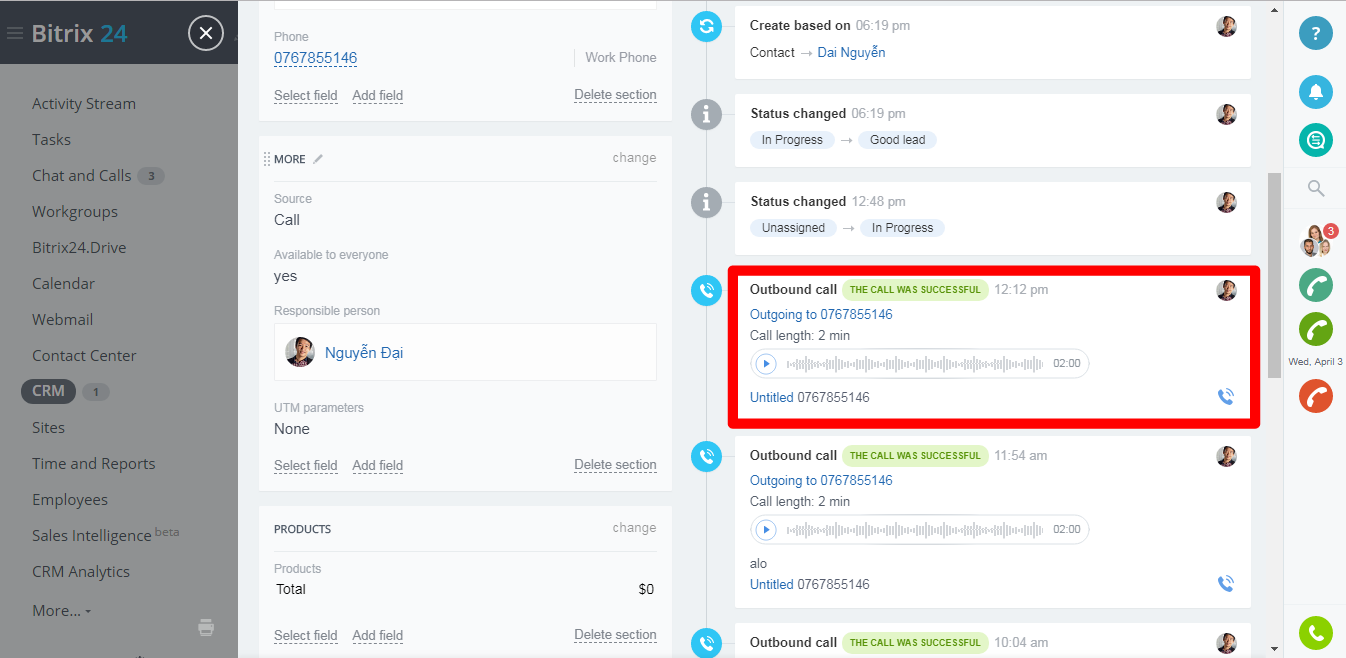Click the red-orange phone call icon
The width and height of the screenshot is (1346, 658).
coord(1316,395)
